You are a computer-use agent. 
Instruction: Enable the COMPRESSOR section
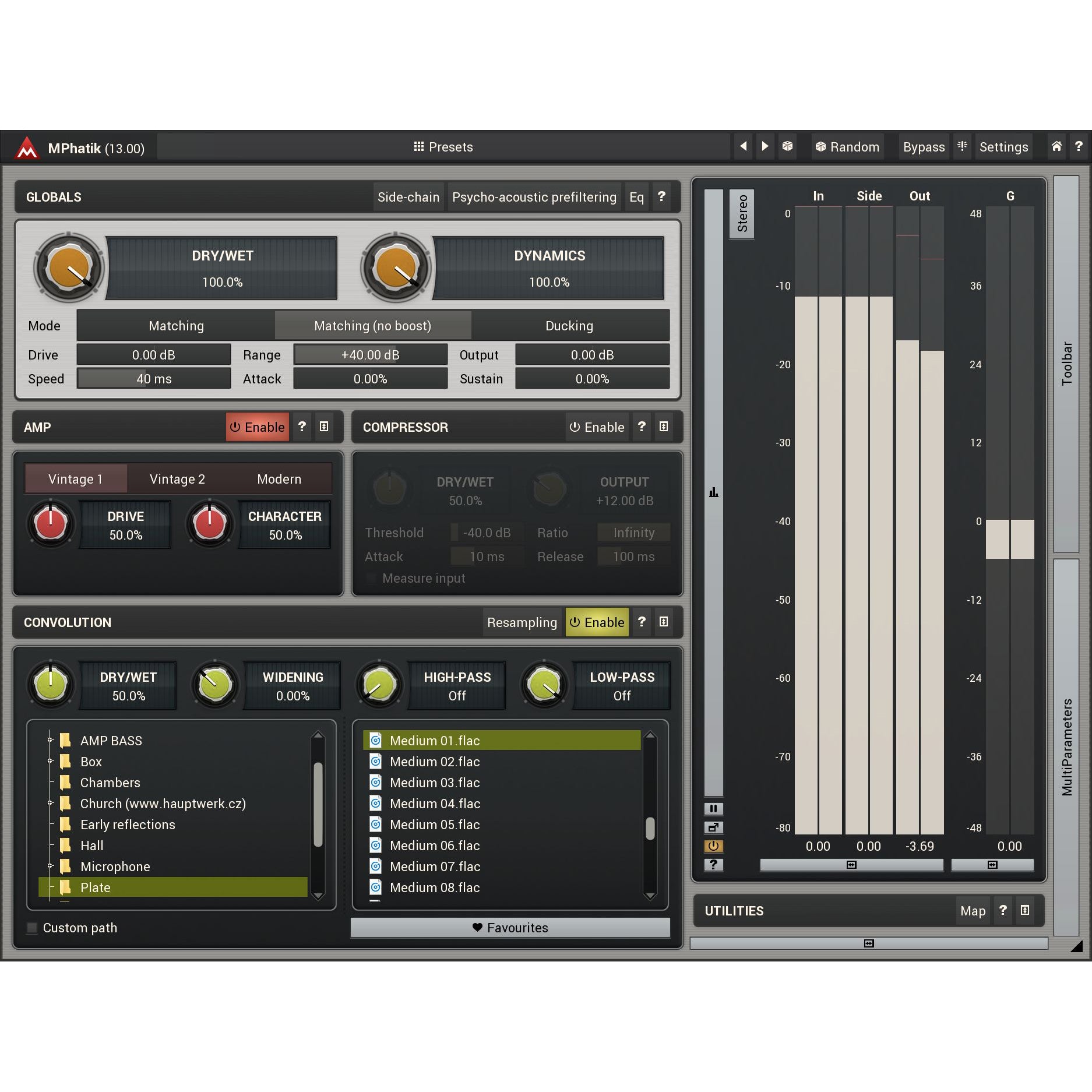(x=597, y=427)
